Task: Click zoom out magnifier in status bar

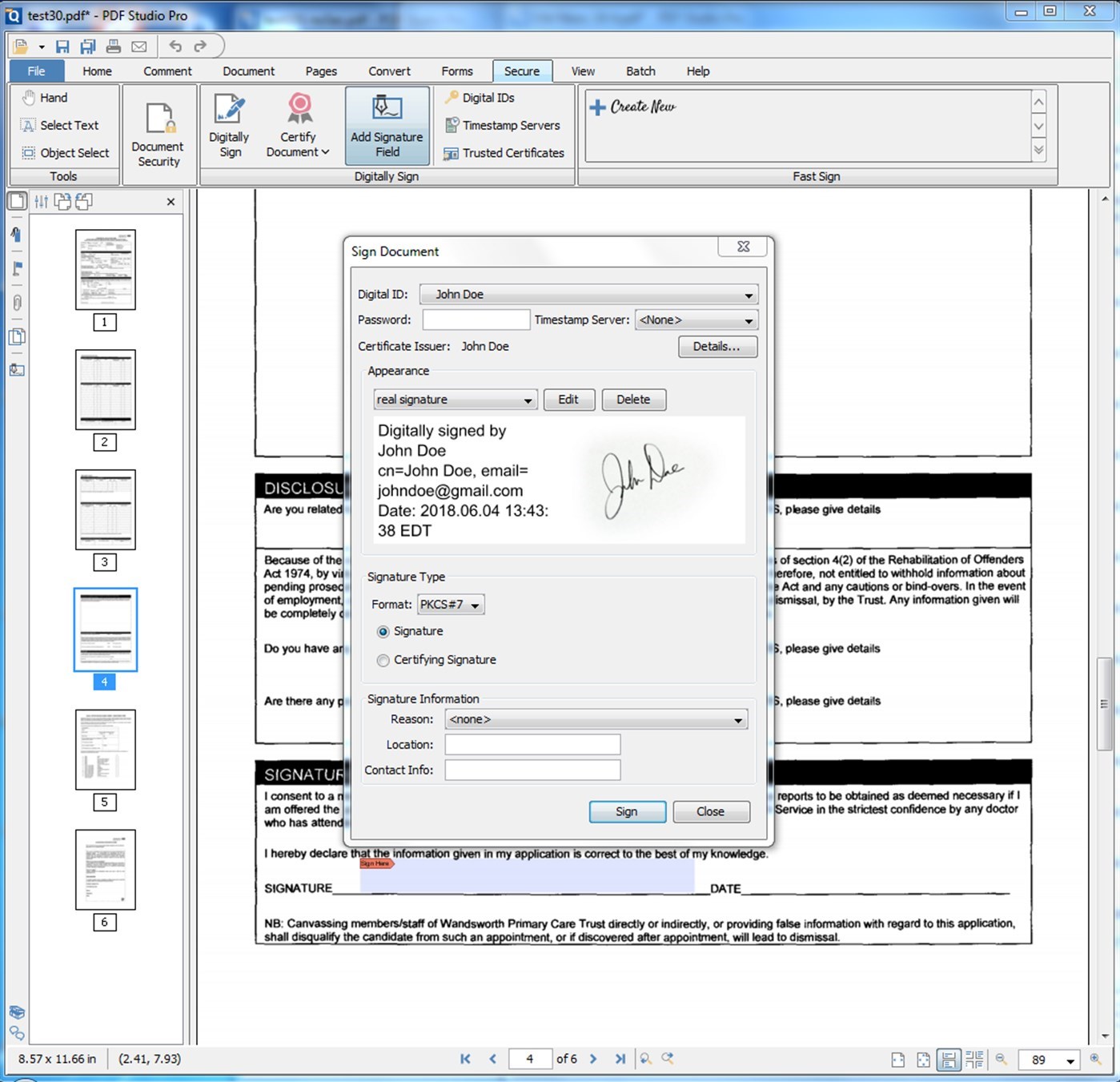Action: pos(1001,1060)
